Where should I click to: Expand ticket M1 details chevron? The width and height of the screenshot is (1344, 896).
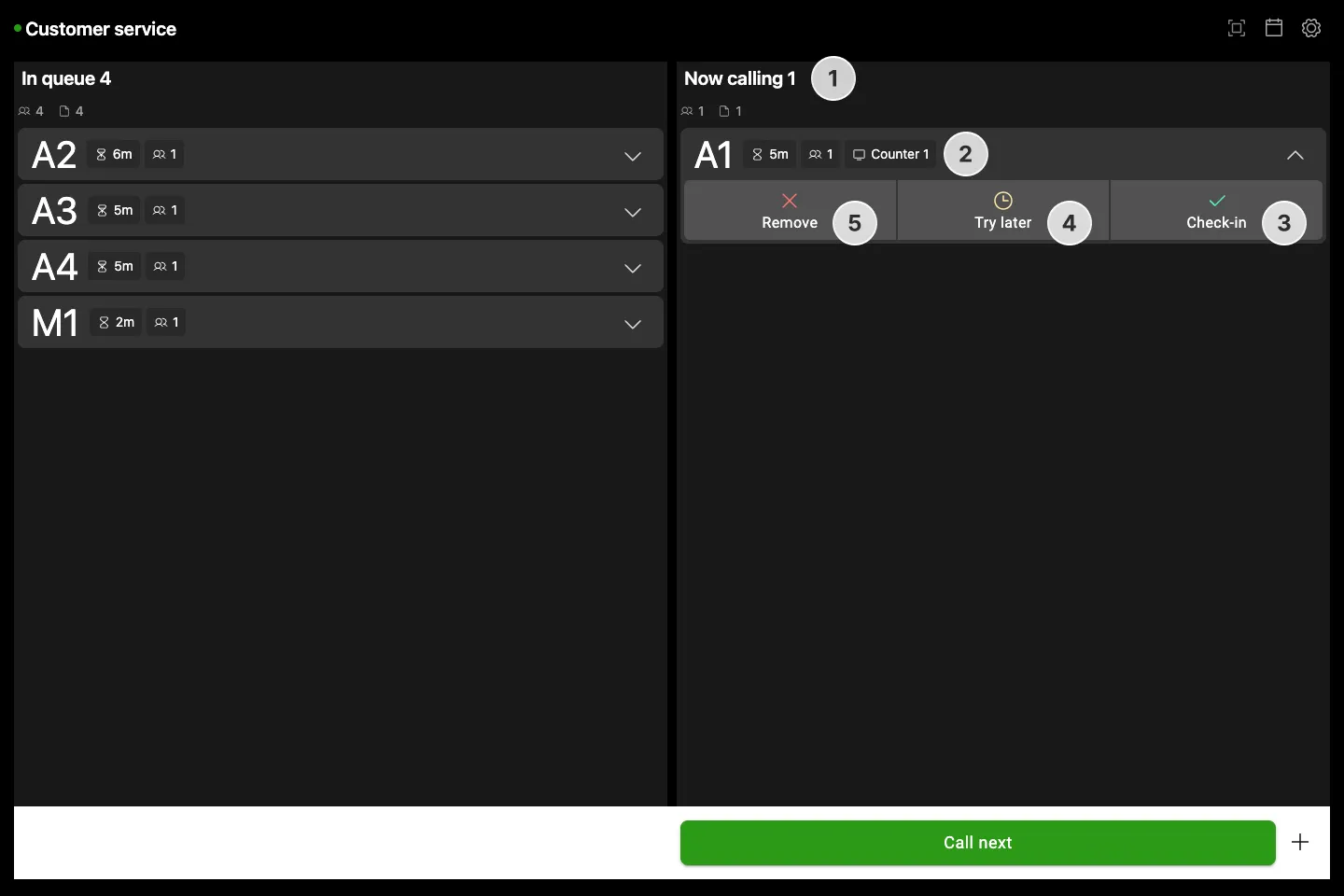pos(633,324)
